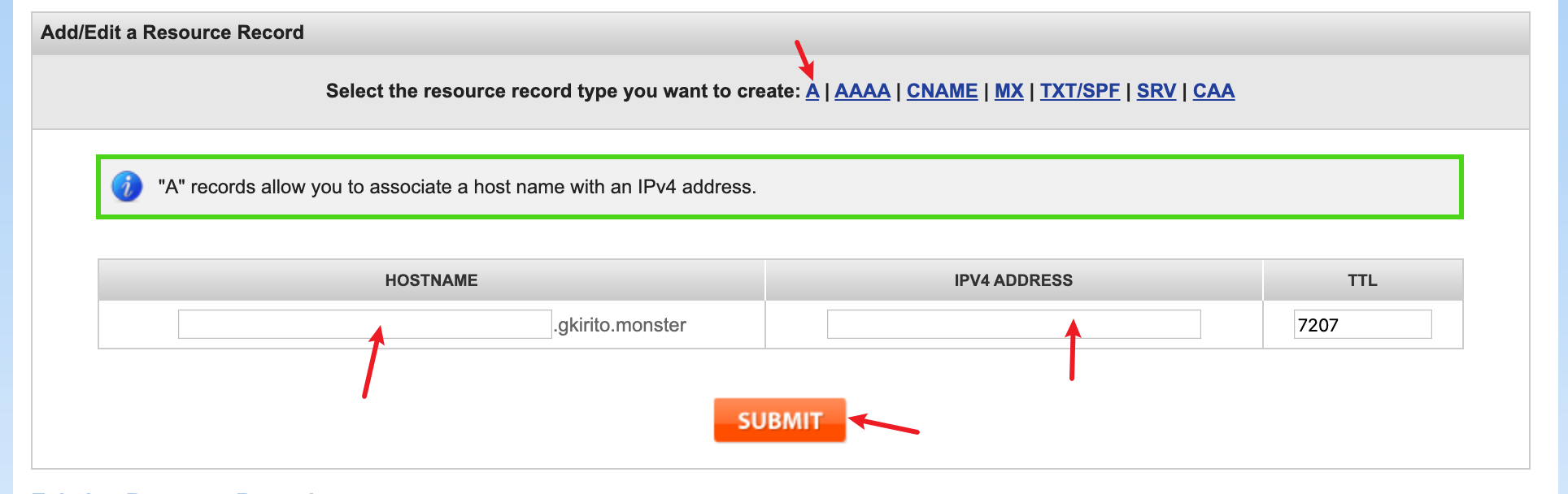Focus the hostname input field
The width and height of the screenshot is (1568, 494).
[364, 324]
